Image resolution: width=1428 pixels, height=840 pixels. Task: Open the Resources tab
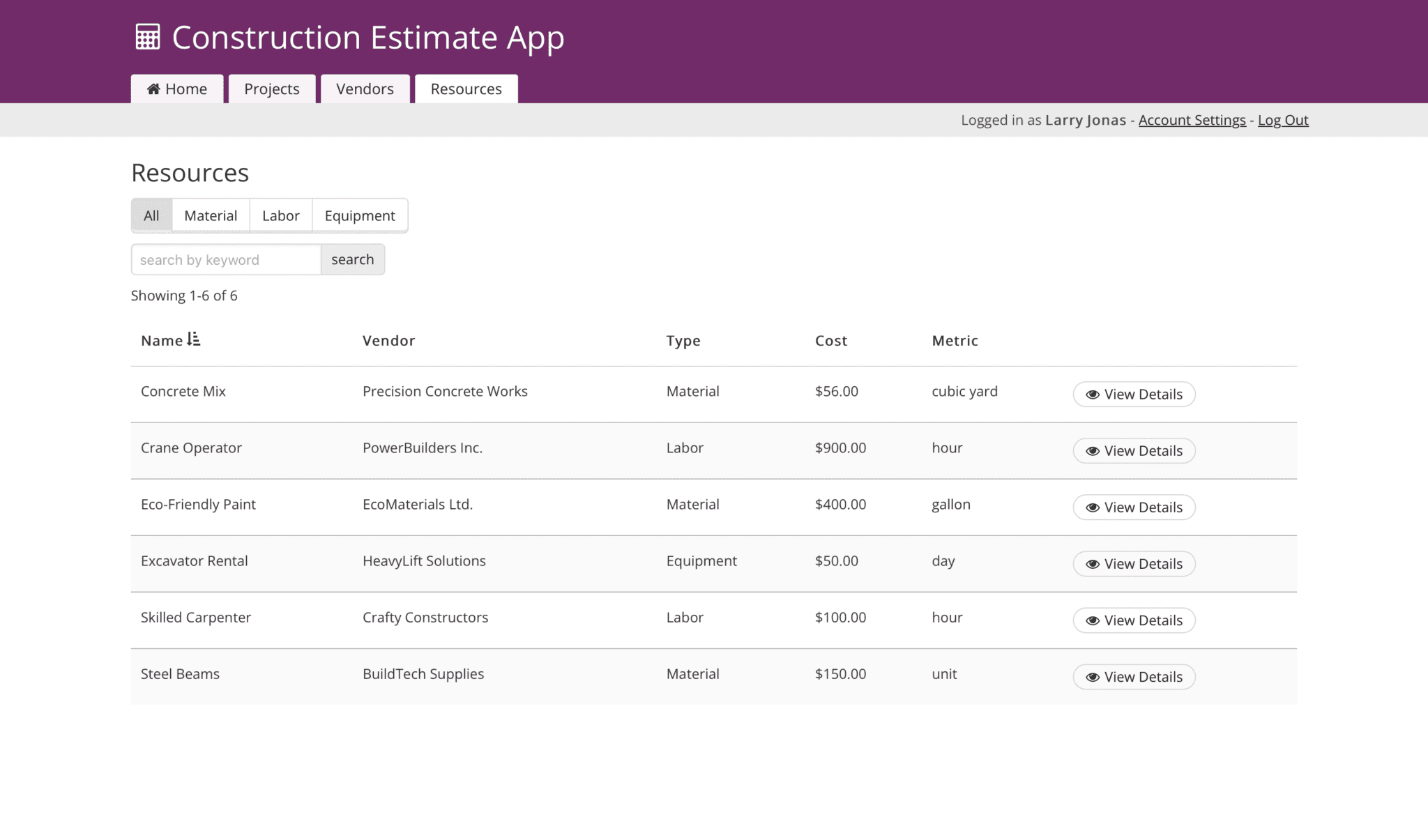(466, 89)
